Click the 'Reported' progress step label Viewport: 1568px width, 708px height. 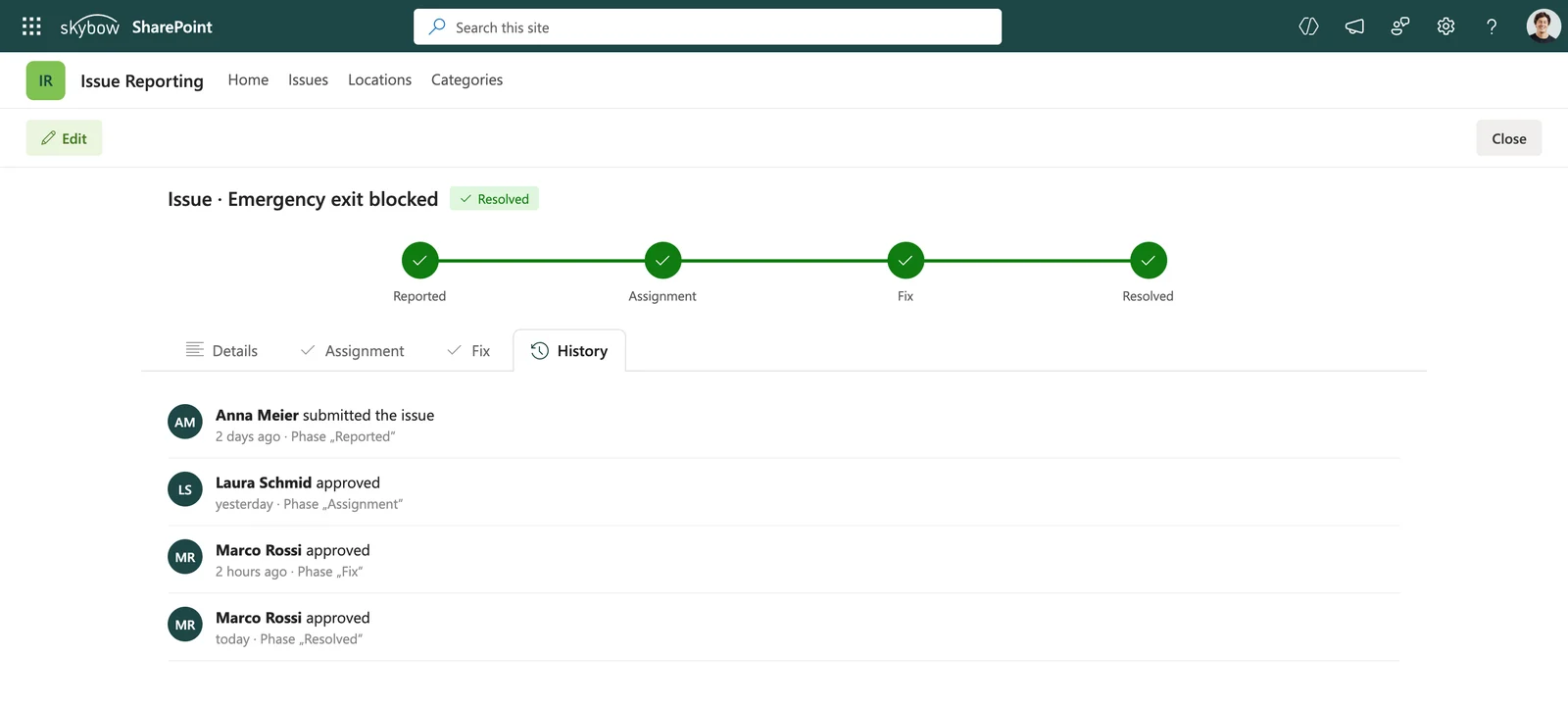pyautogui.click(x=419, y=296)
